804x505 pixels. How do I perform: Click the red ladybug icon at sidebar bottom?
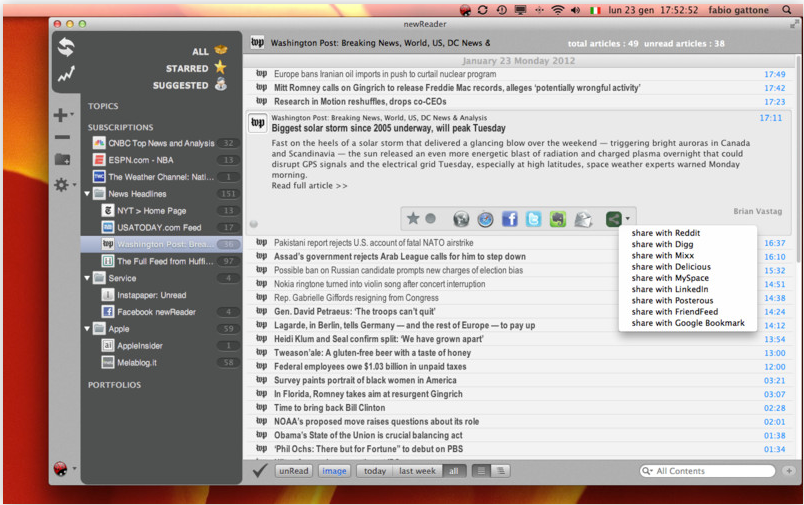61,469
